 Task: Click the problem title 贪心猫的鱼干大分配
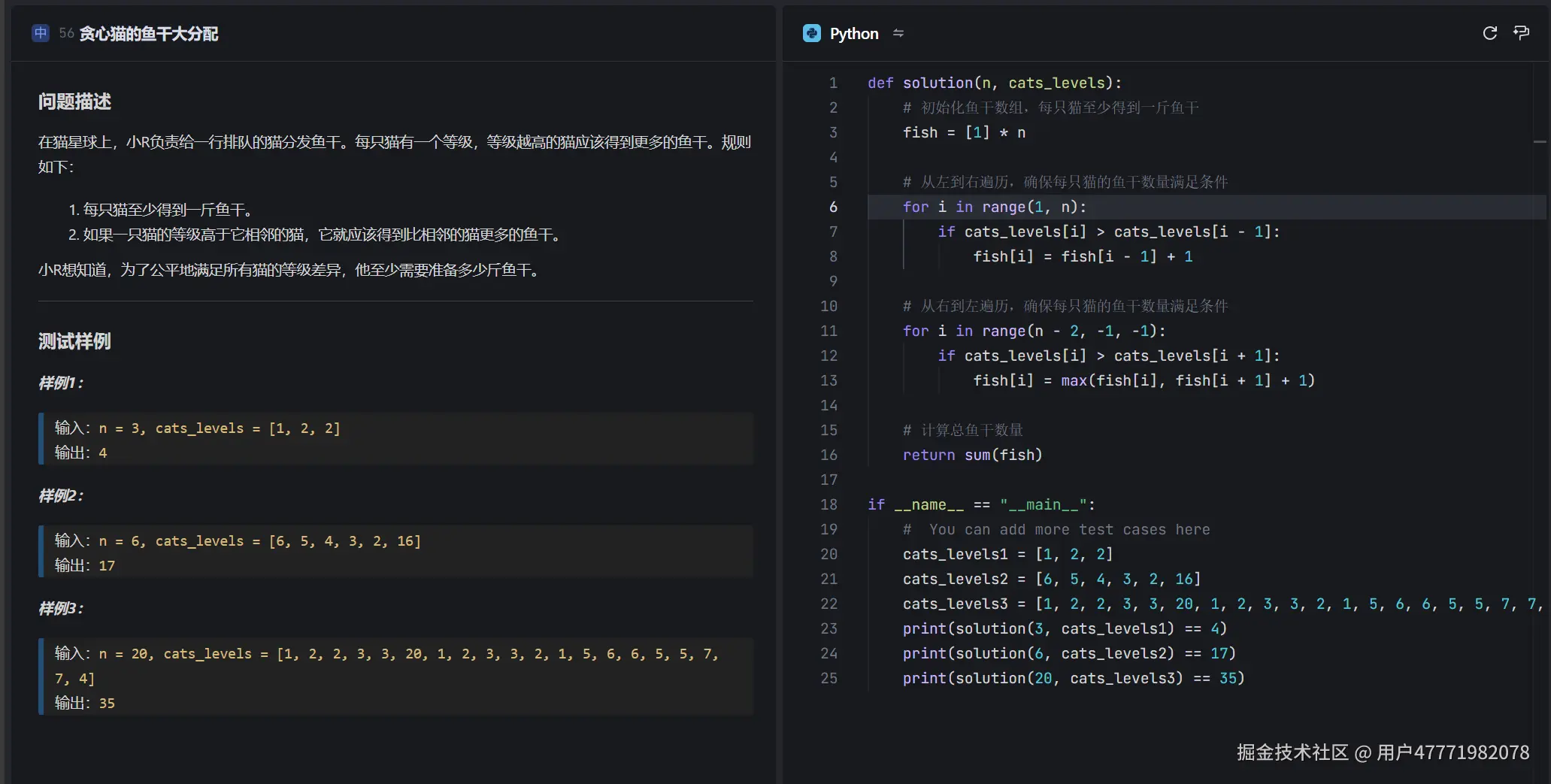[149, 34]
